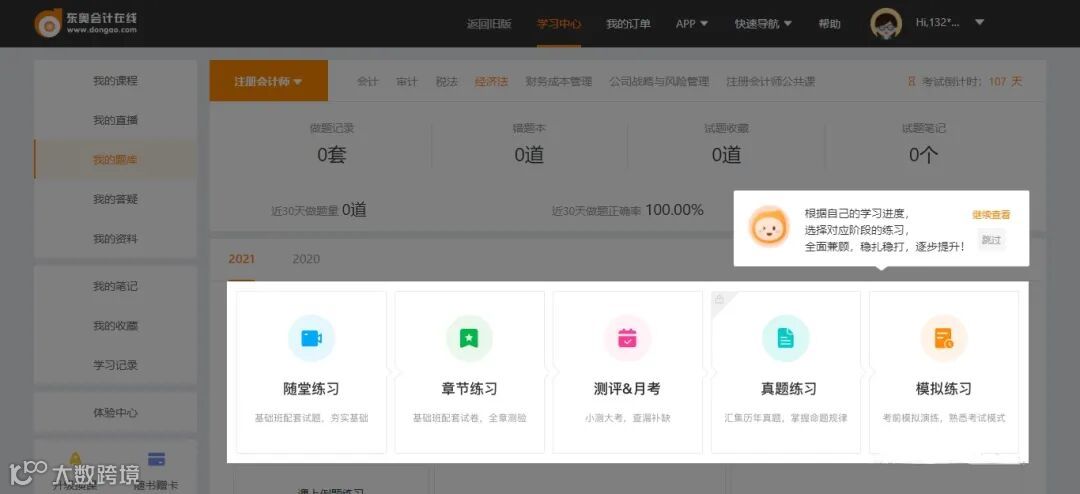Select the 2020 year tab
Image resolution: width=1080 pixels, height=494 pixels.
pyautogui.click(x=306, y=259)
